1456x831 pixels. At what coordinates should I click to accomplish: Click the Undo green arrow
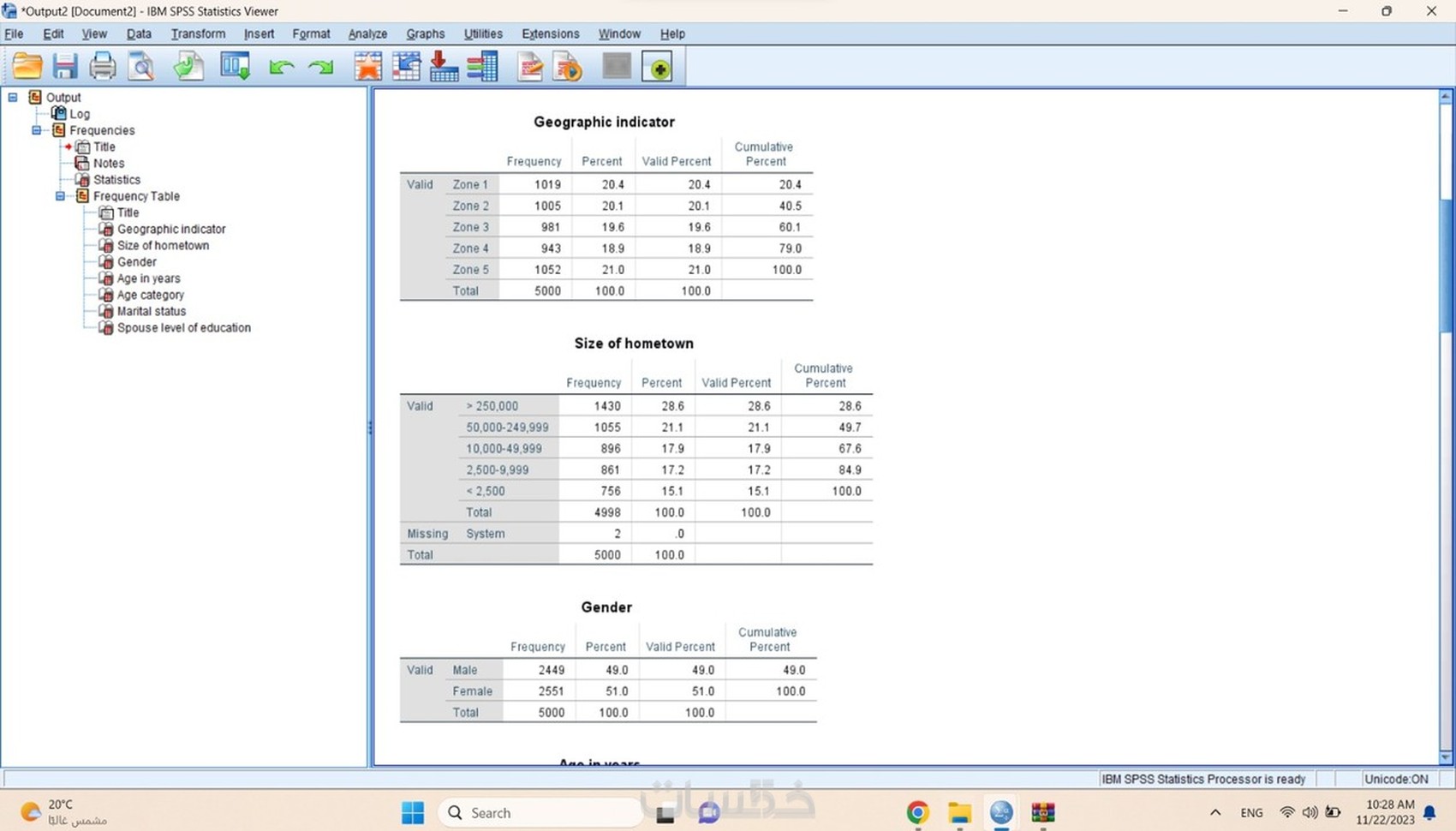coord(281,67)
